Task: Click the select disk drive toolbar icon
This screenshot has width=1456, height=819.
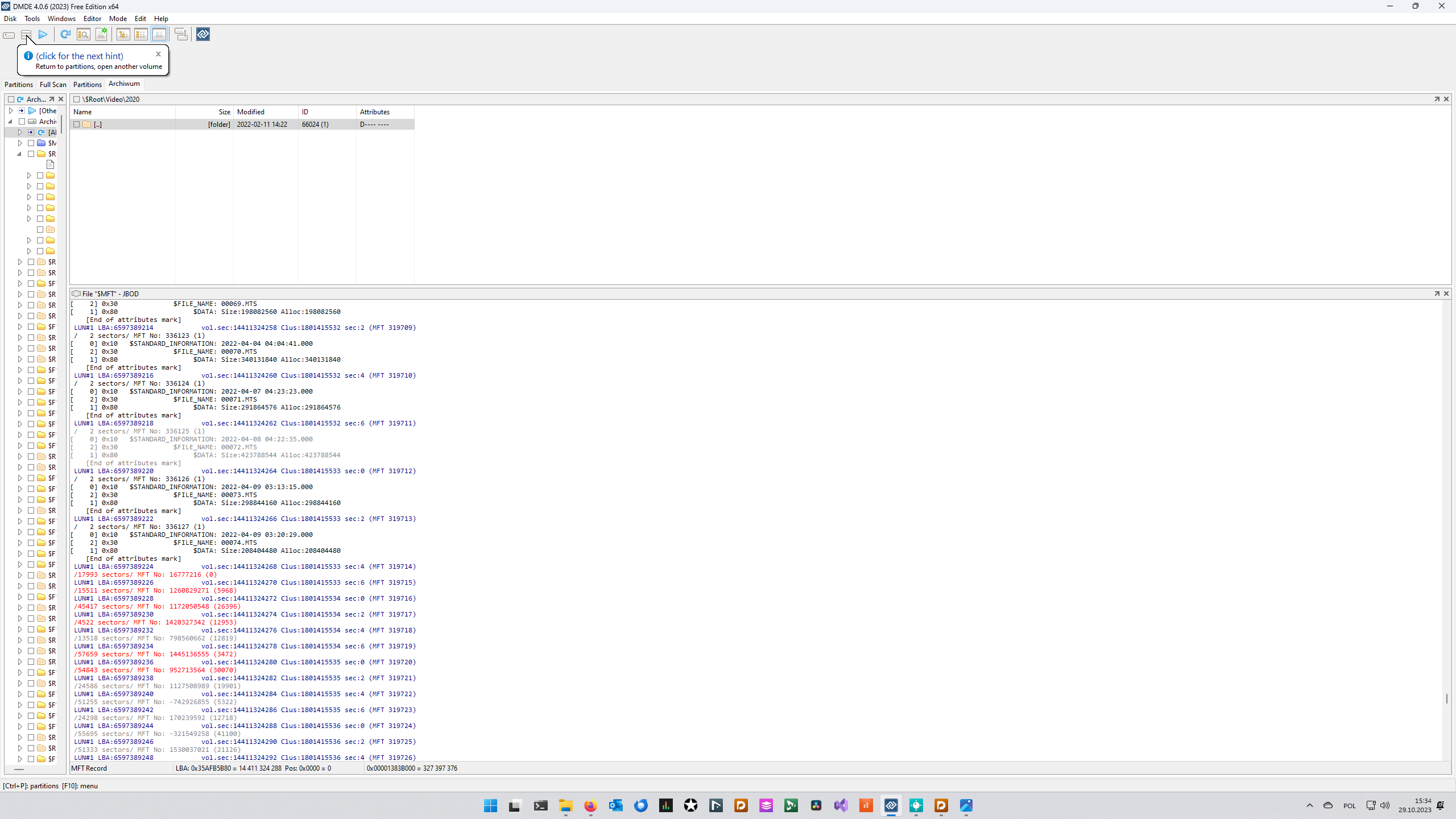Action: 9,35
